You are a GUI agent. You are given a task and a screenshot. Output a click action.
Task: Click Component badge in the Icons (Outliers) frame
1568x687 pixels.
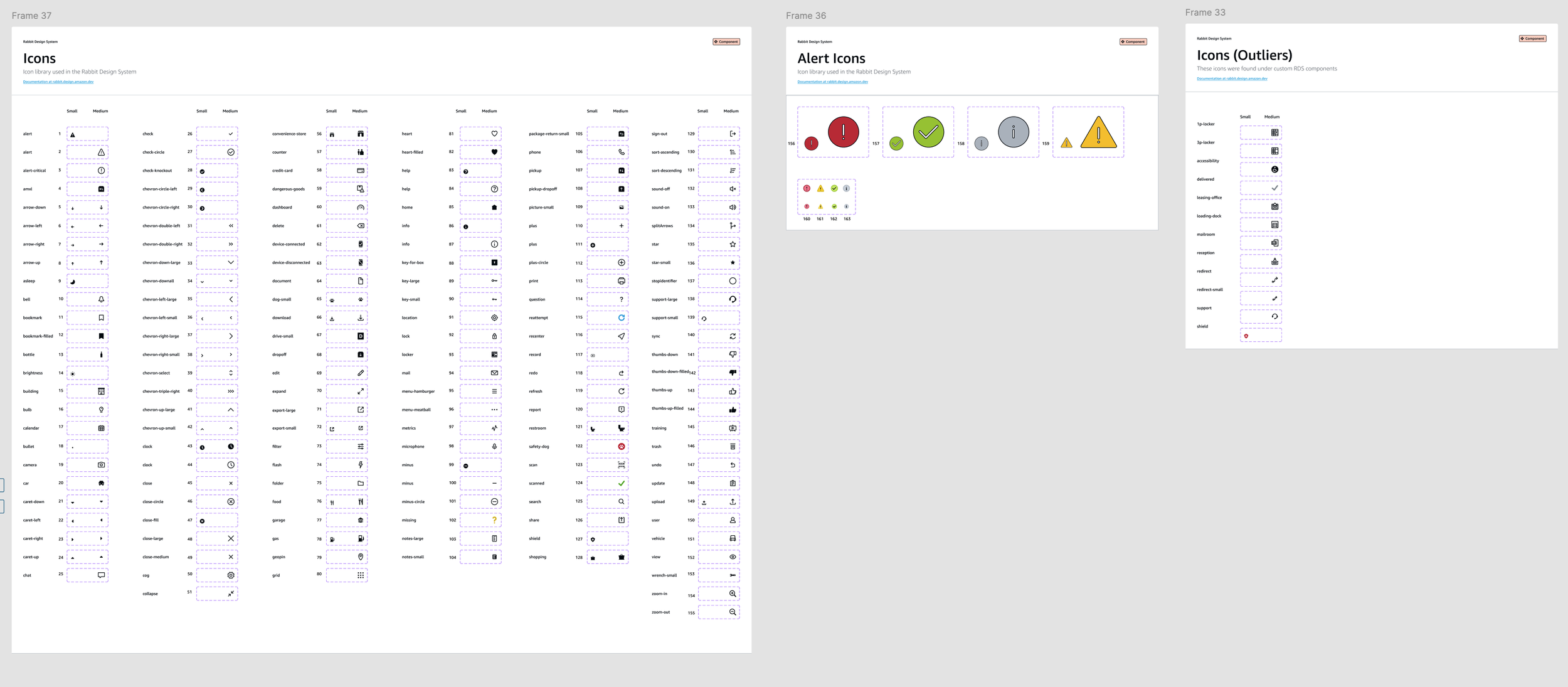(1533, 39)
